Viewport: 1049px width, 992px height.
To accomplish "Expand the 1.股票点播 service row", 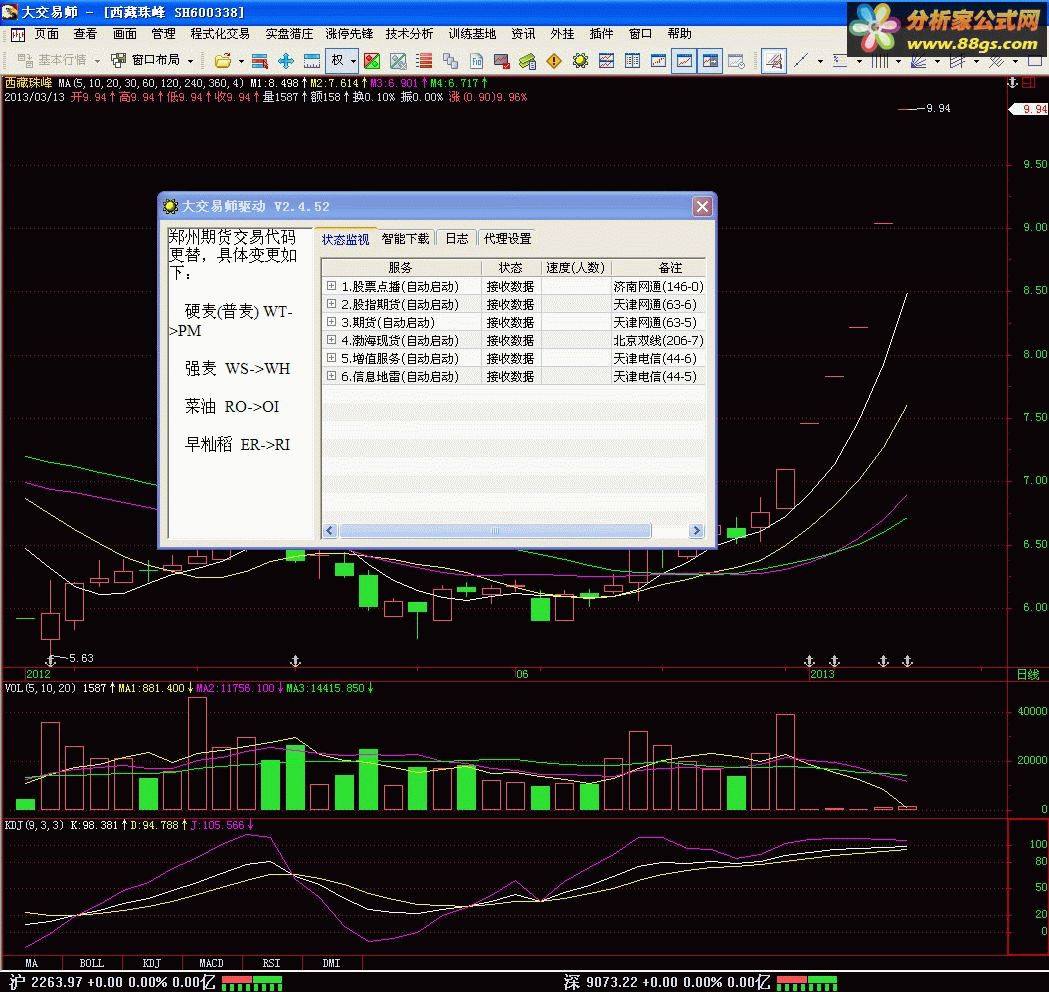I will (331, 286).
